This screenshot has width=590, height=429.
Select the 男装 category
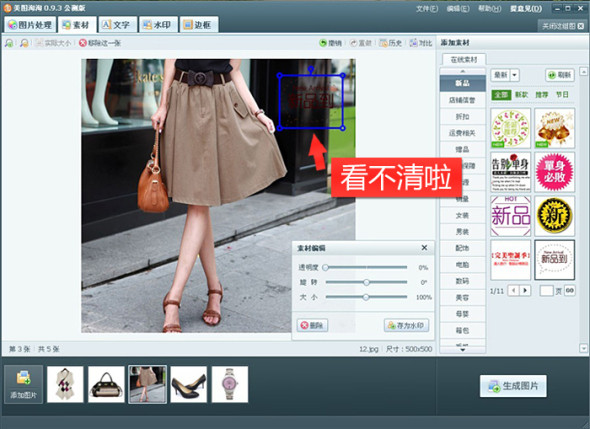tap(462, 232)
